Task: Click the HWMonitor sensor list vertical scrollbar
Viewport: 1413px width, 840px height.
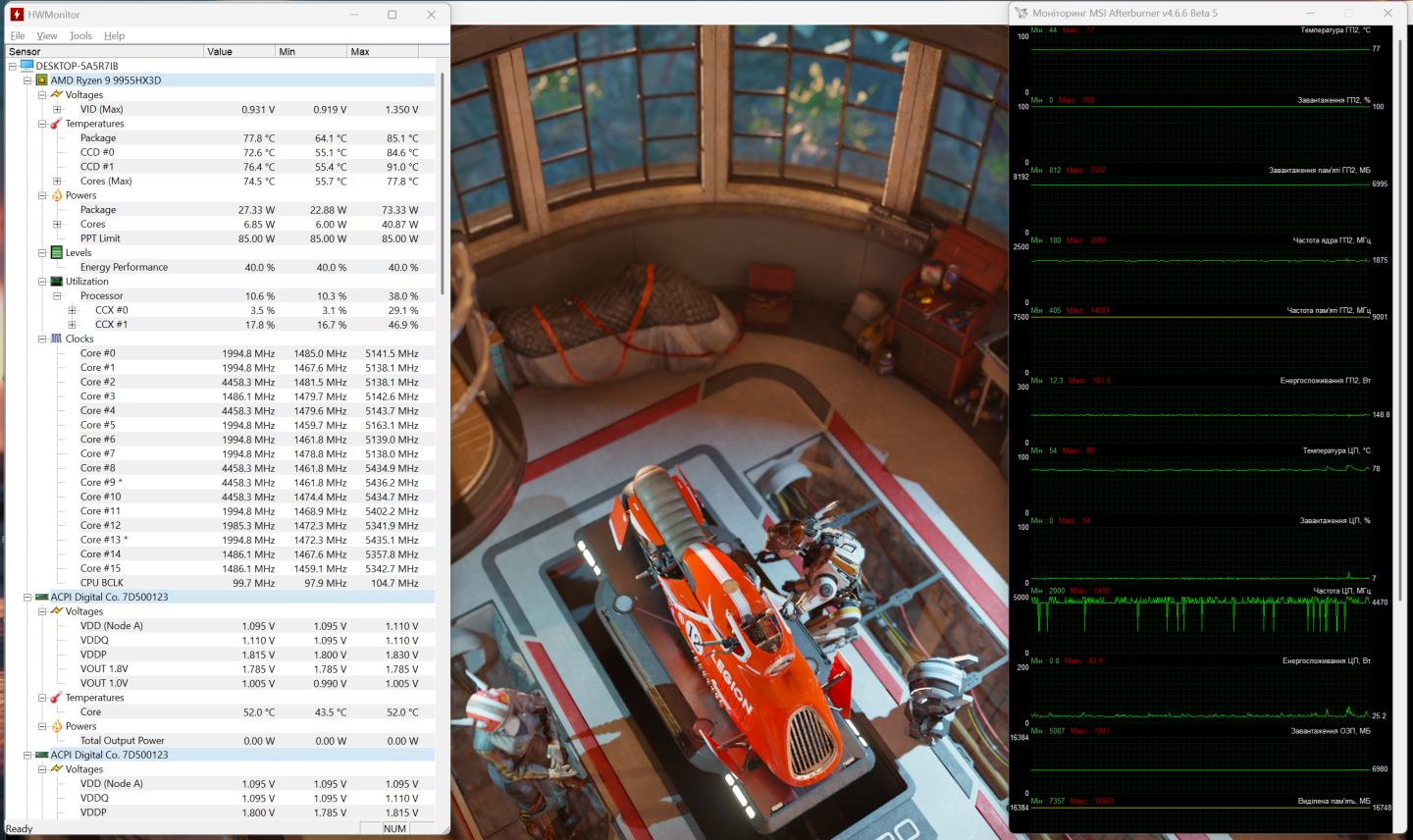Action: coord(443,182)
